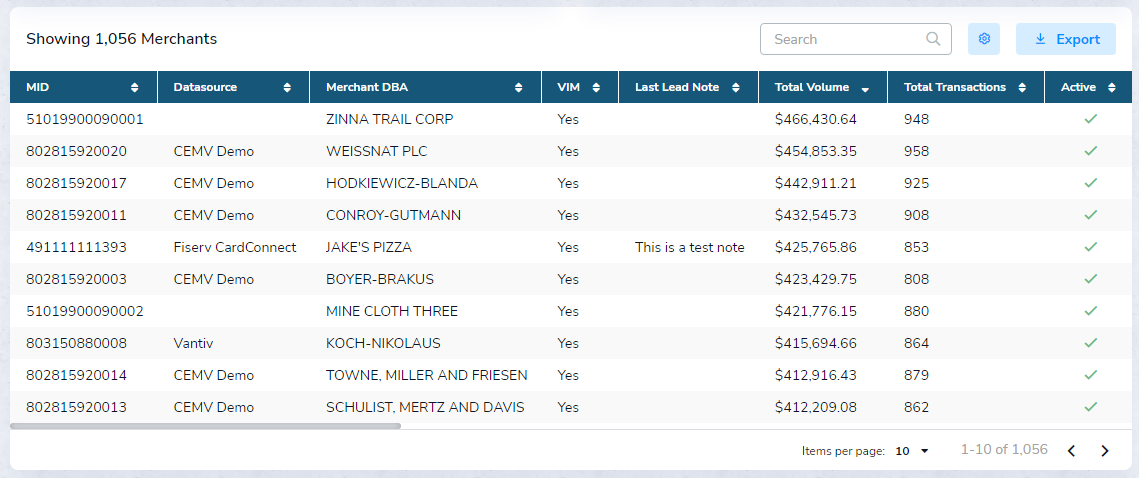Open table settings gear icon

[x=984, y=39]
